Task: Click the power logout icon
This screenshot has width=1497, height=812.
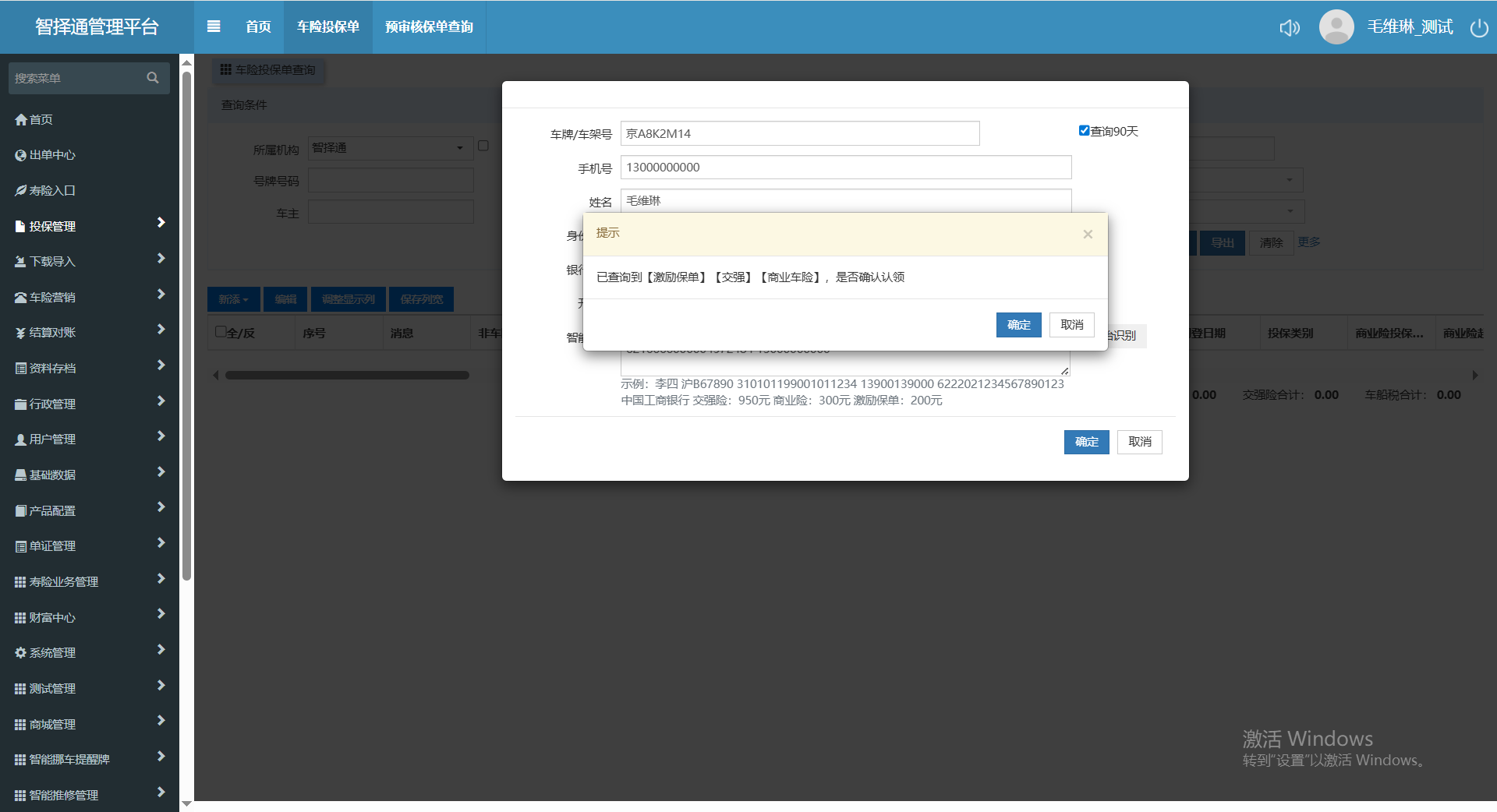Action: coord(1479,28)
